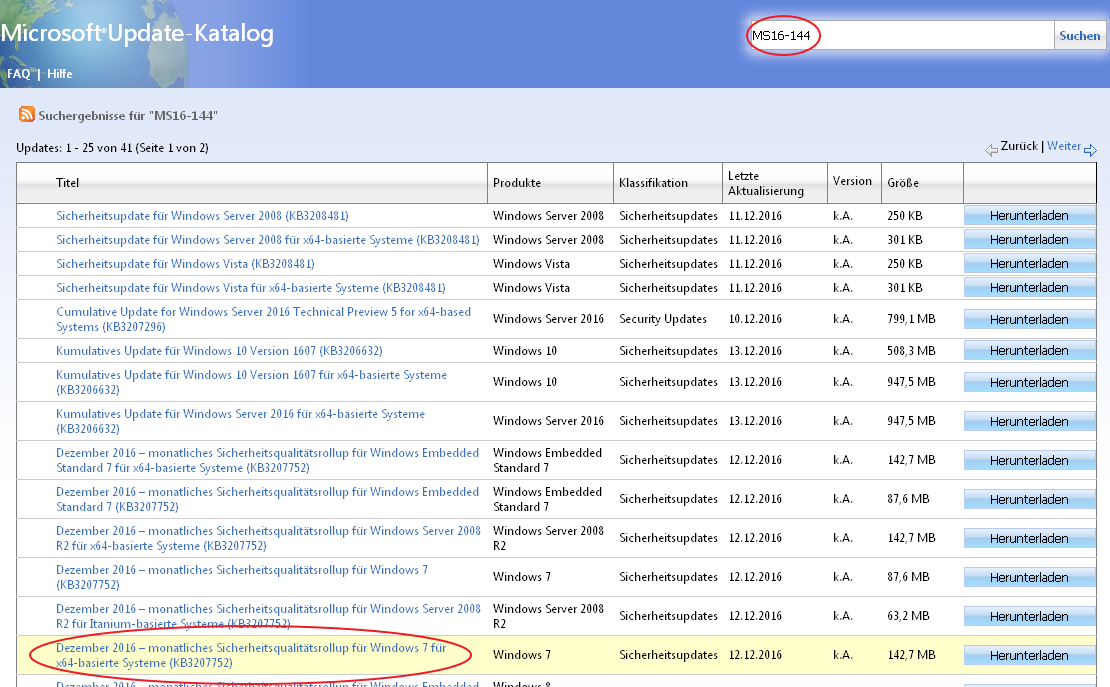Click the Weiter right arrow icon
The image size is (1110, 687).
tap(1090, 149)
